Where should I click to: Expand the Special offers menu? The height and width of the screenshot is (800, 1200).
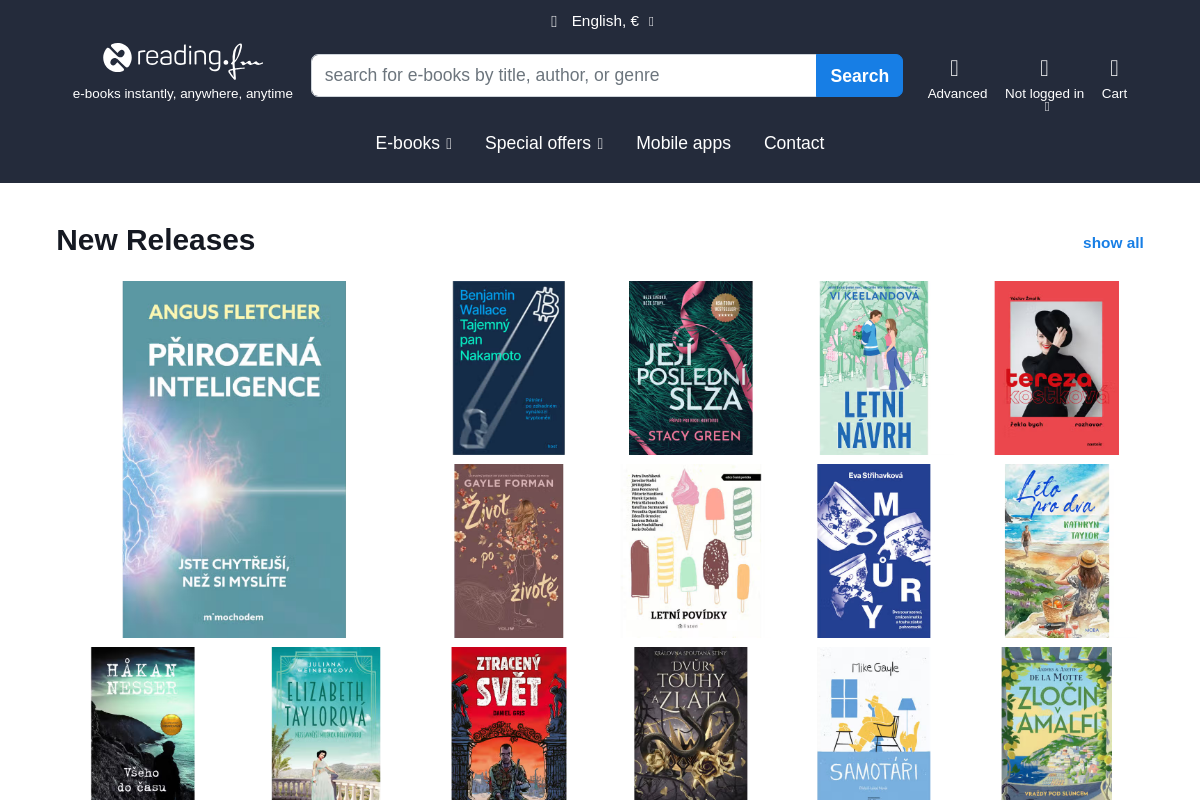(x=544, y=143)
